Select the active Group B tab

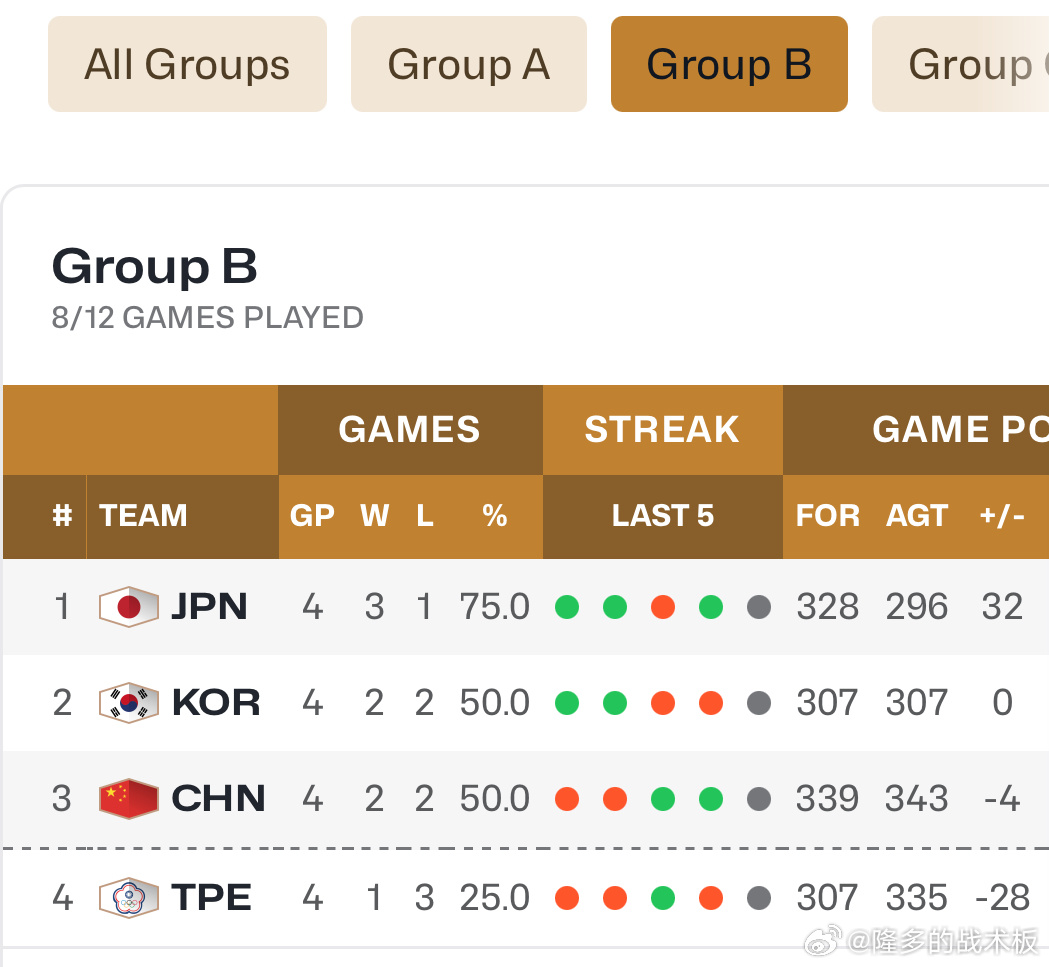[x=729, y=64]
